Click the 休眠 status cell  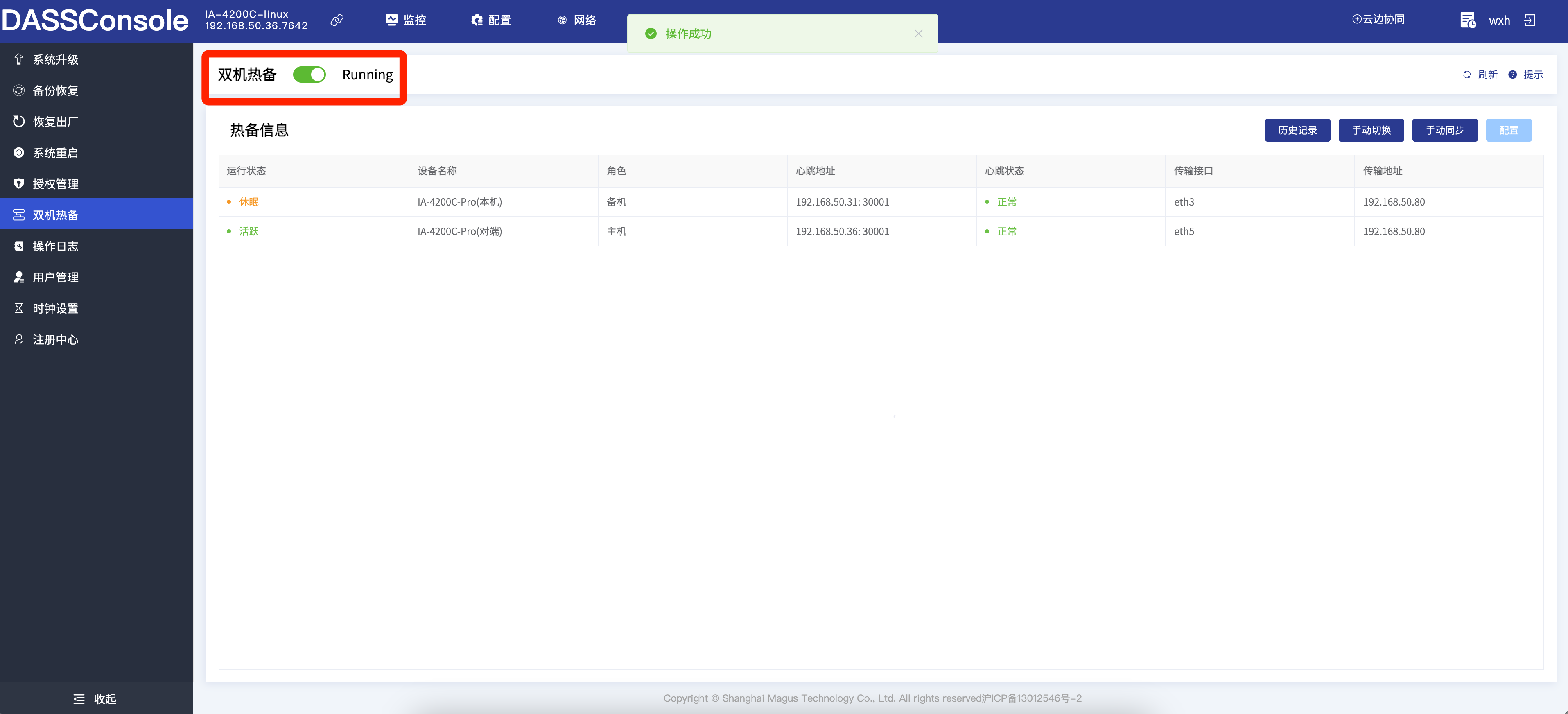[x=313, y=201]
